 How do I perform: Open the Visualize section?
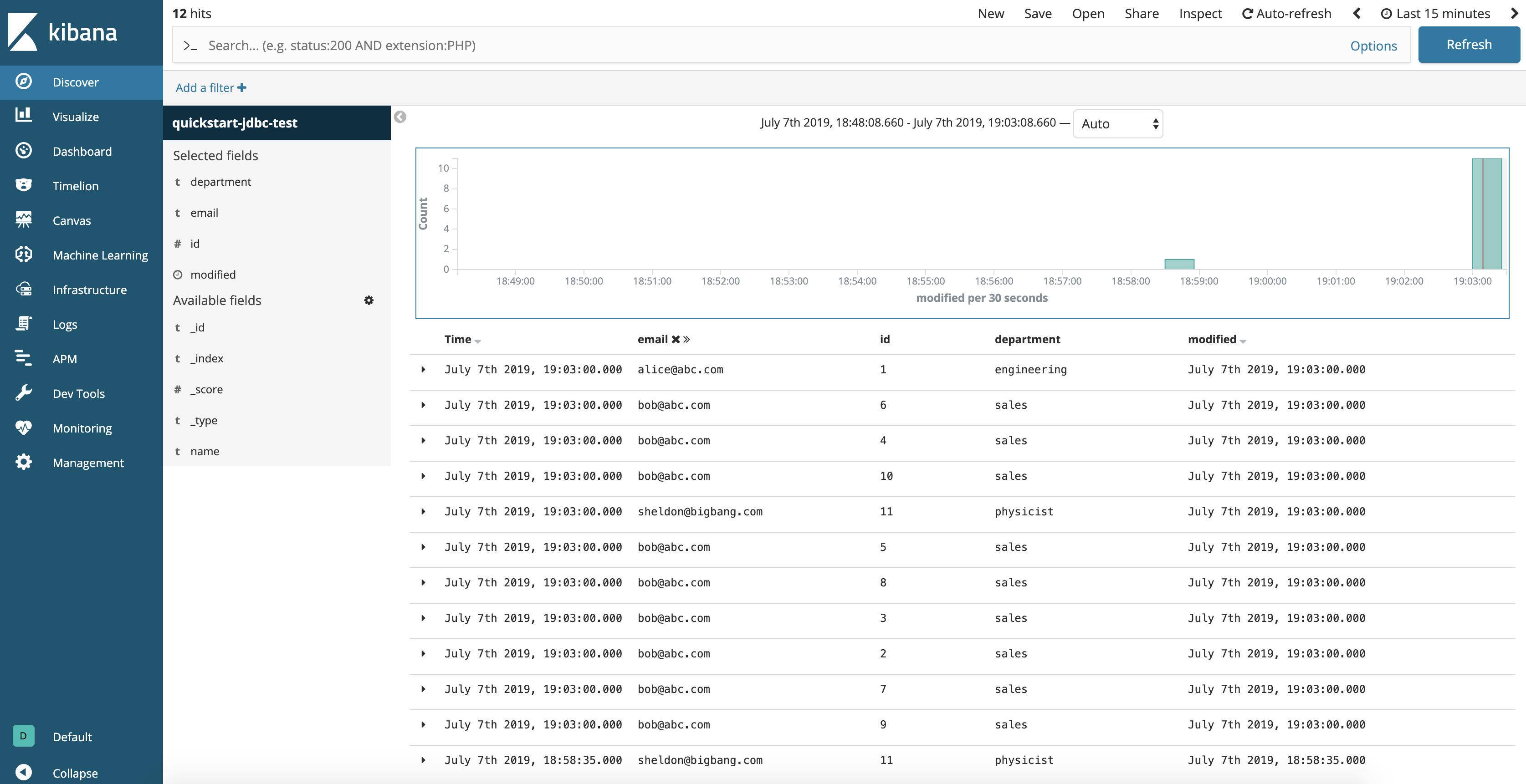pos(75,116)
